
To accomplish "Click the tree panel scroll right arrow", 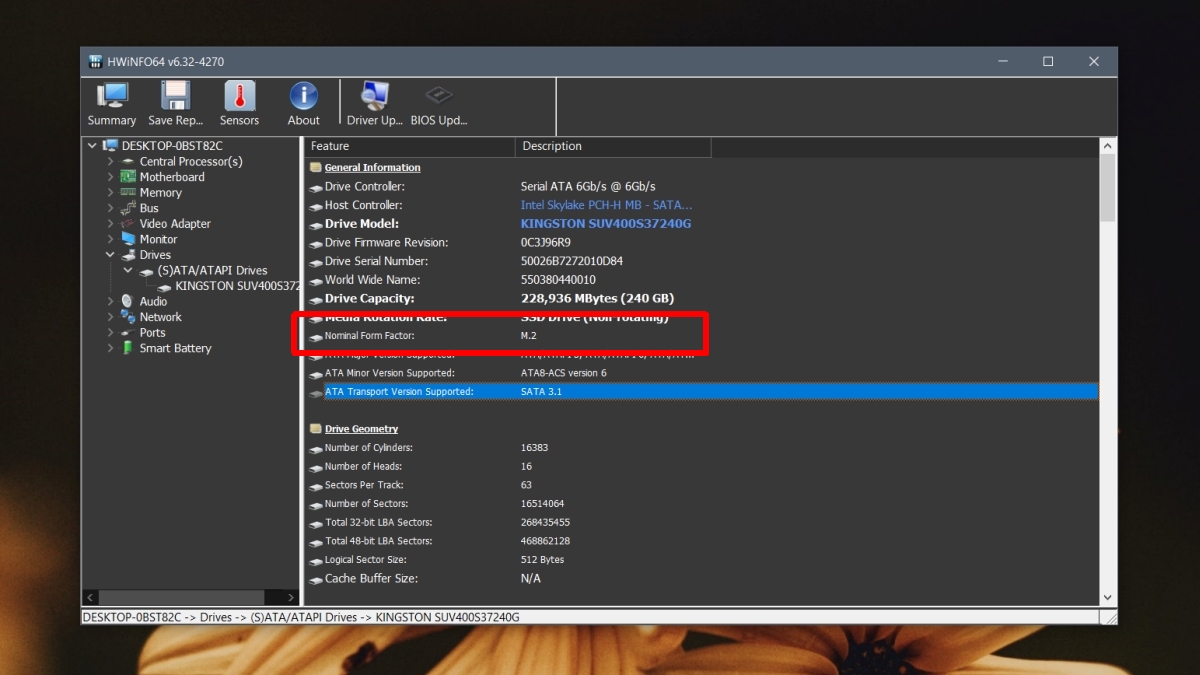I will pyautogui.click(x=291, y=598).
